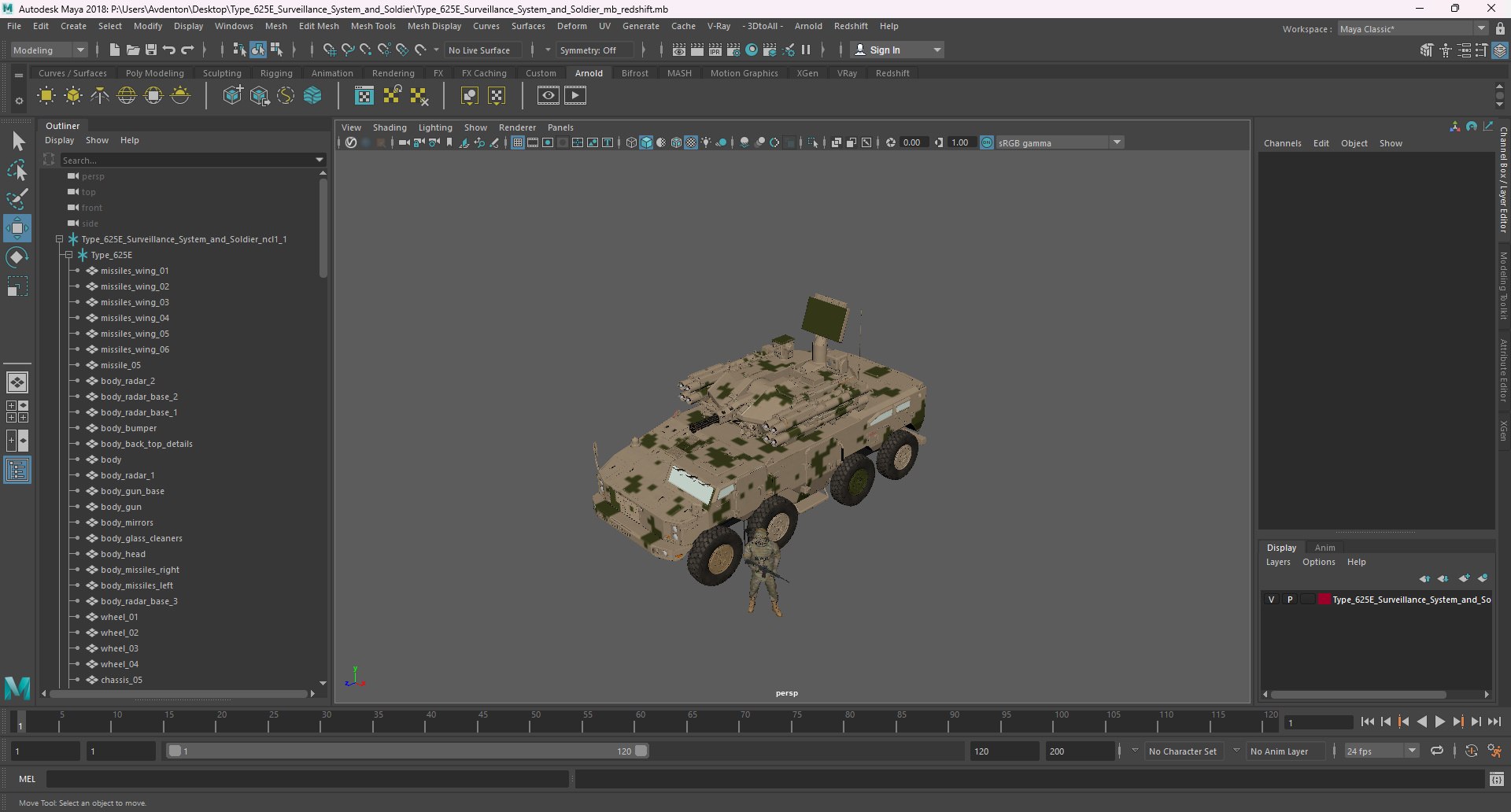Image resolution: width=1511 pixels, height=812 pixels.
Task: Toggle viewport textured display
Action: [691, 142]
